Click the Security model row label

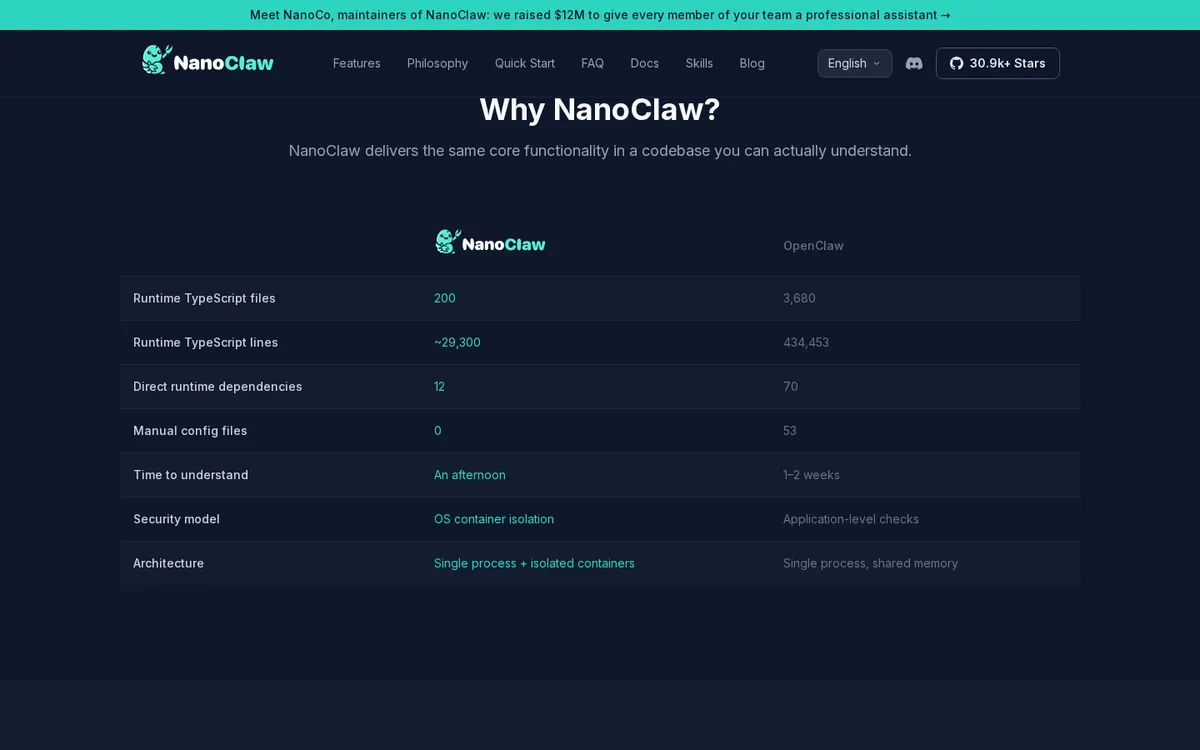pos(176,519)
